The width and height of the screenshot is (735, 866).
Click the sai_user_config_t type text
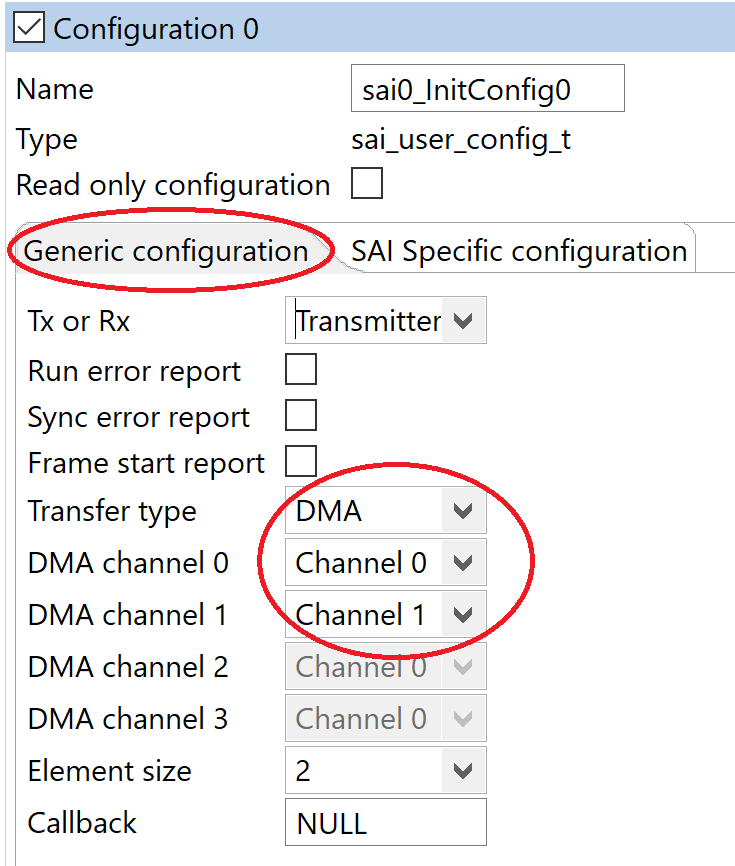point(461,139)
